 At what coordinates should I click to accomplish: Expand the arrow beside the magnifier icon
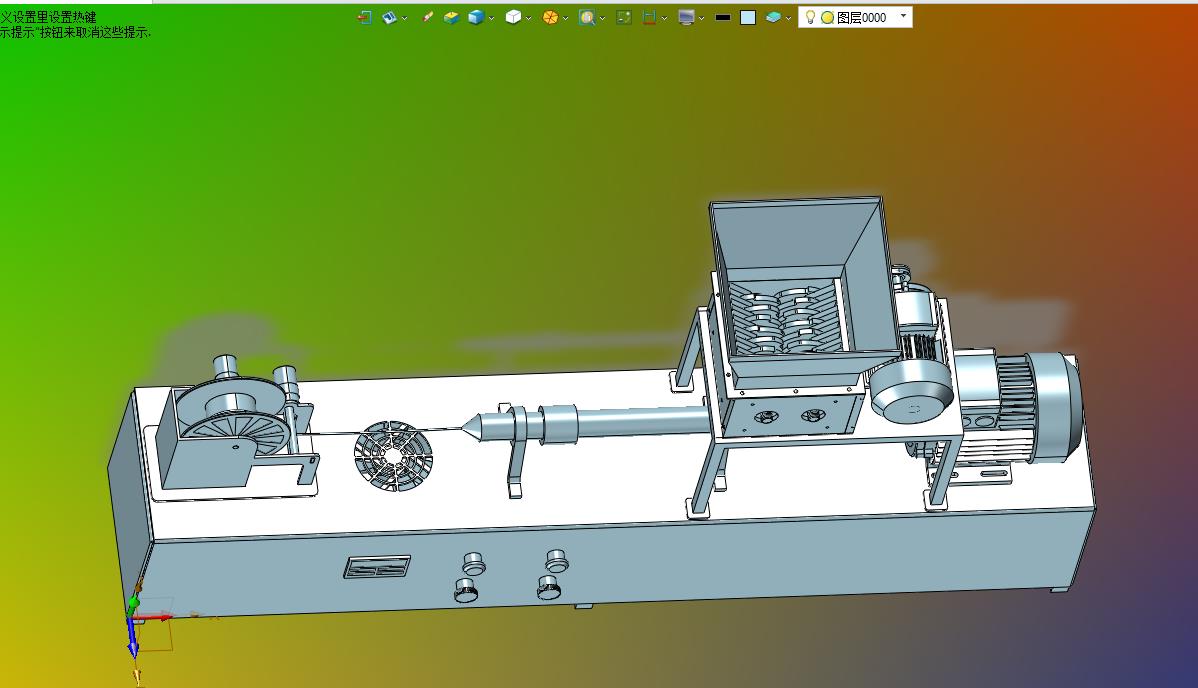603,18
